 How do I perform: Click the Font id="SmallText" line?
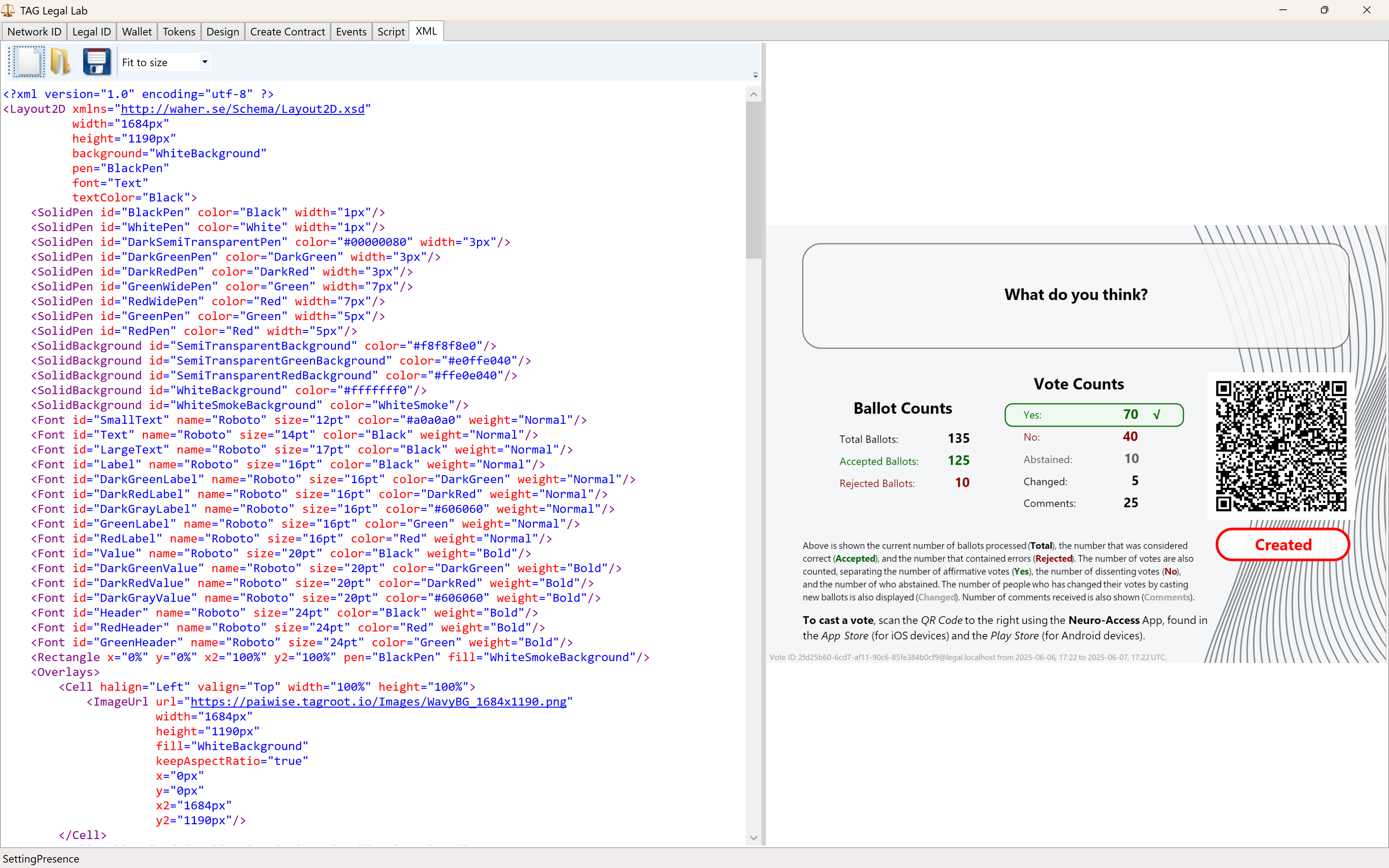pos(309,420)
